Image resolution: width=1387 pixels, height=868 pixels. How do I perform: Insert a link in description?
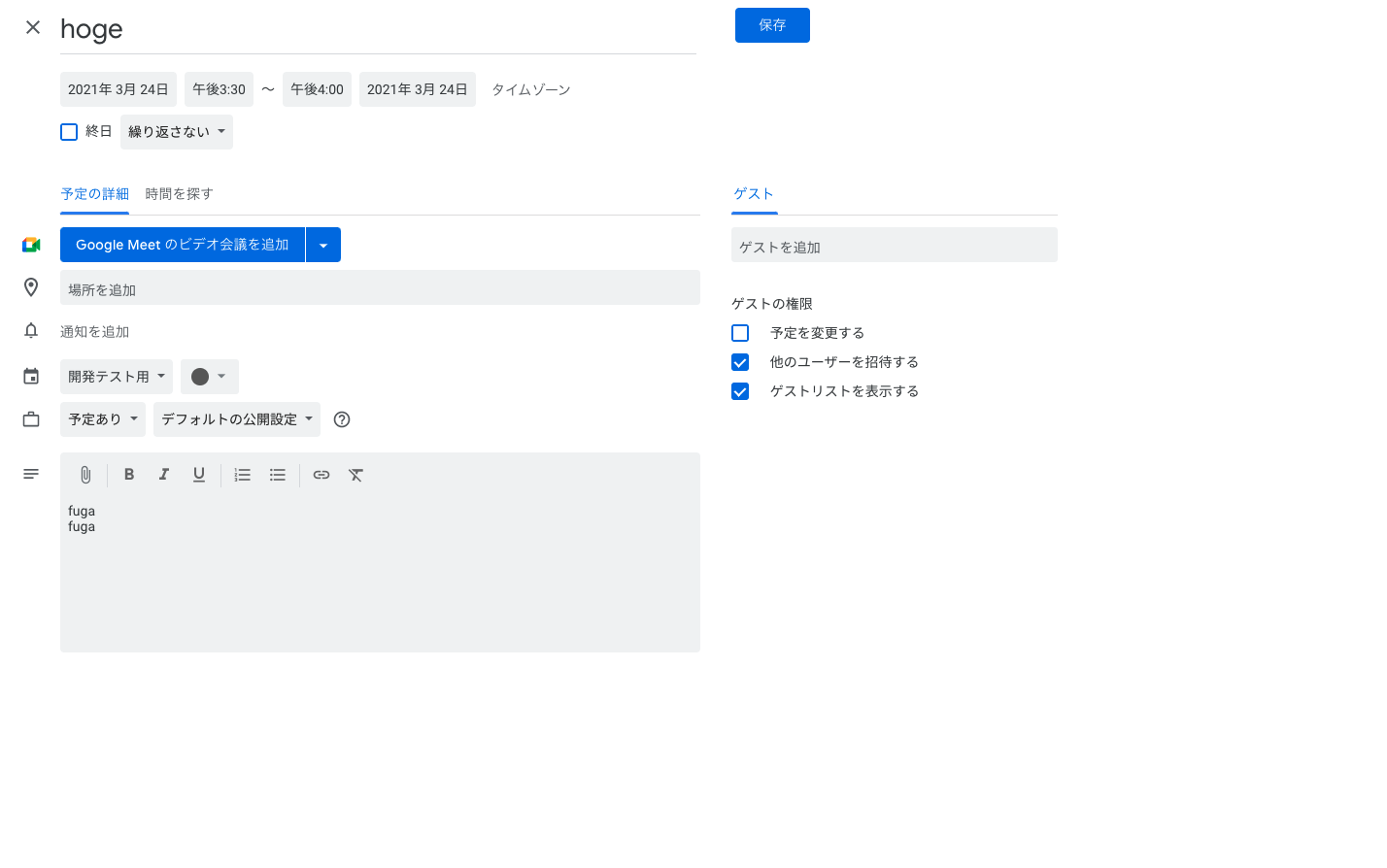[321, 475]
